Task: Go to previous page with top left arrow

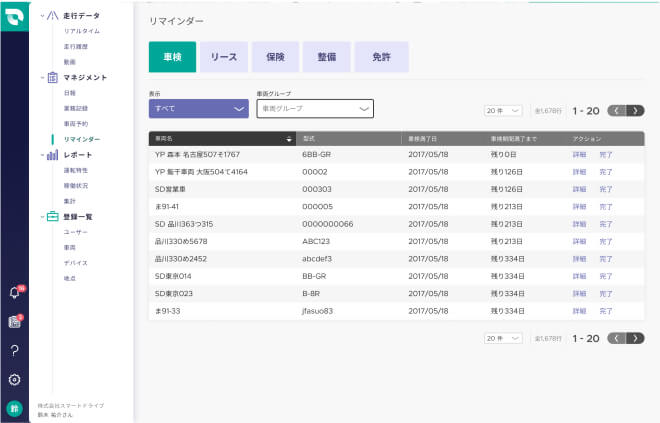Action: (617, 110)
